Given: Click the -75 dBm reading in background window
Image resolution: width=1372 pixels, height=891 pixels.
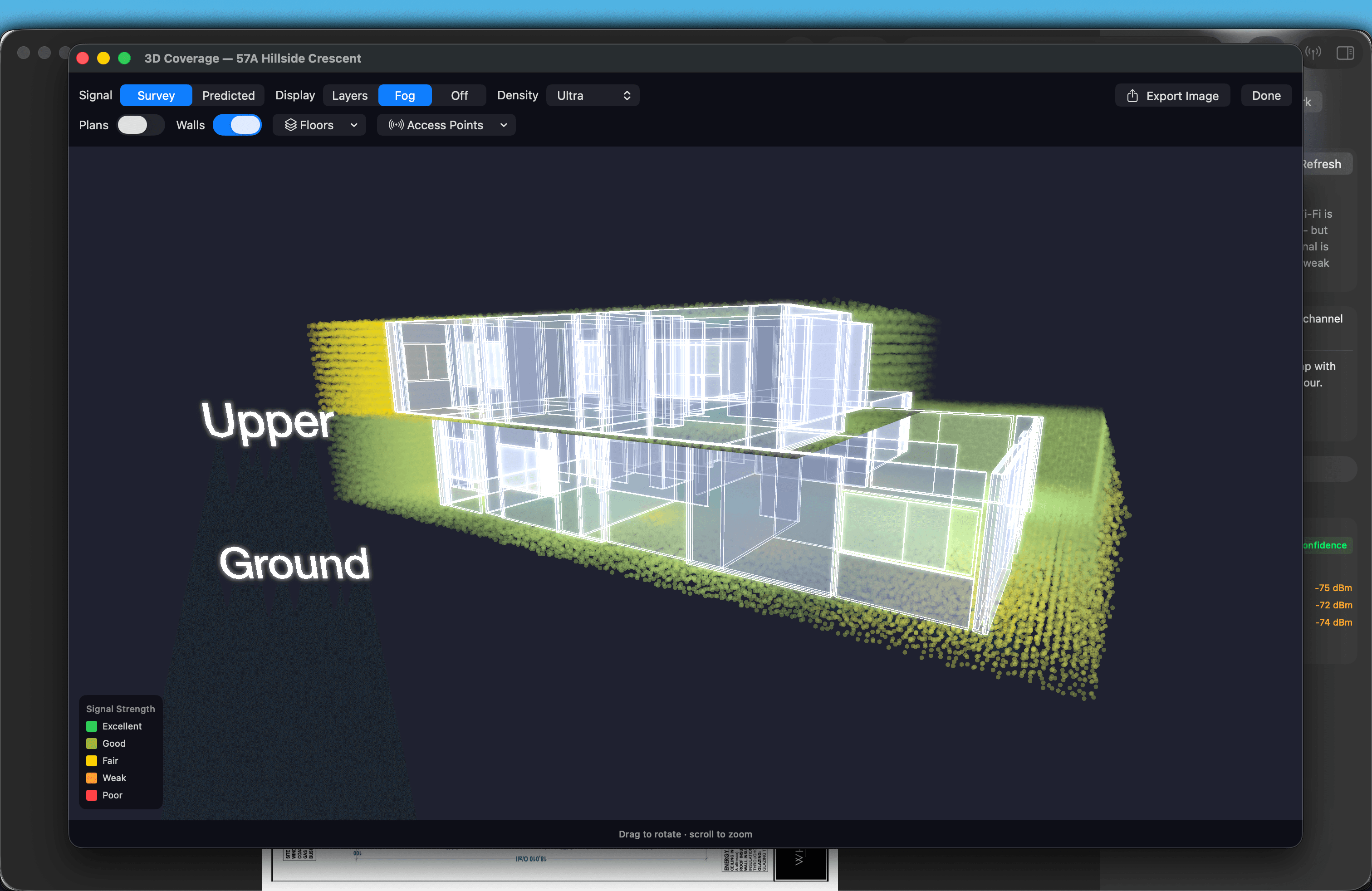Looking at the screenshot, I should click(x=1333, y=588).
